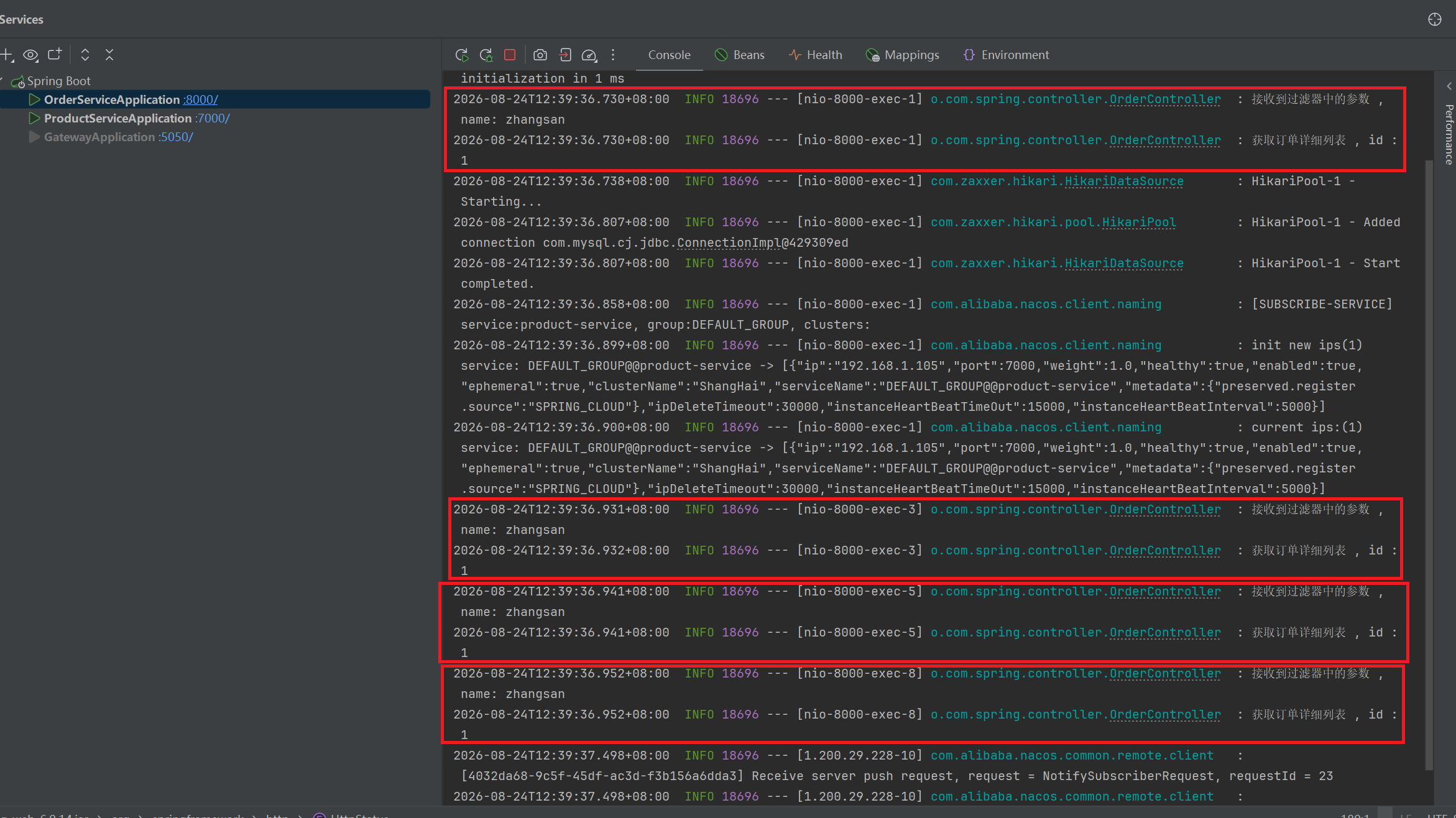Click the 'Receive server push request' log line
Viewport: 1456px width, 818px height.
[896, 776]
